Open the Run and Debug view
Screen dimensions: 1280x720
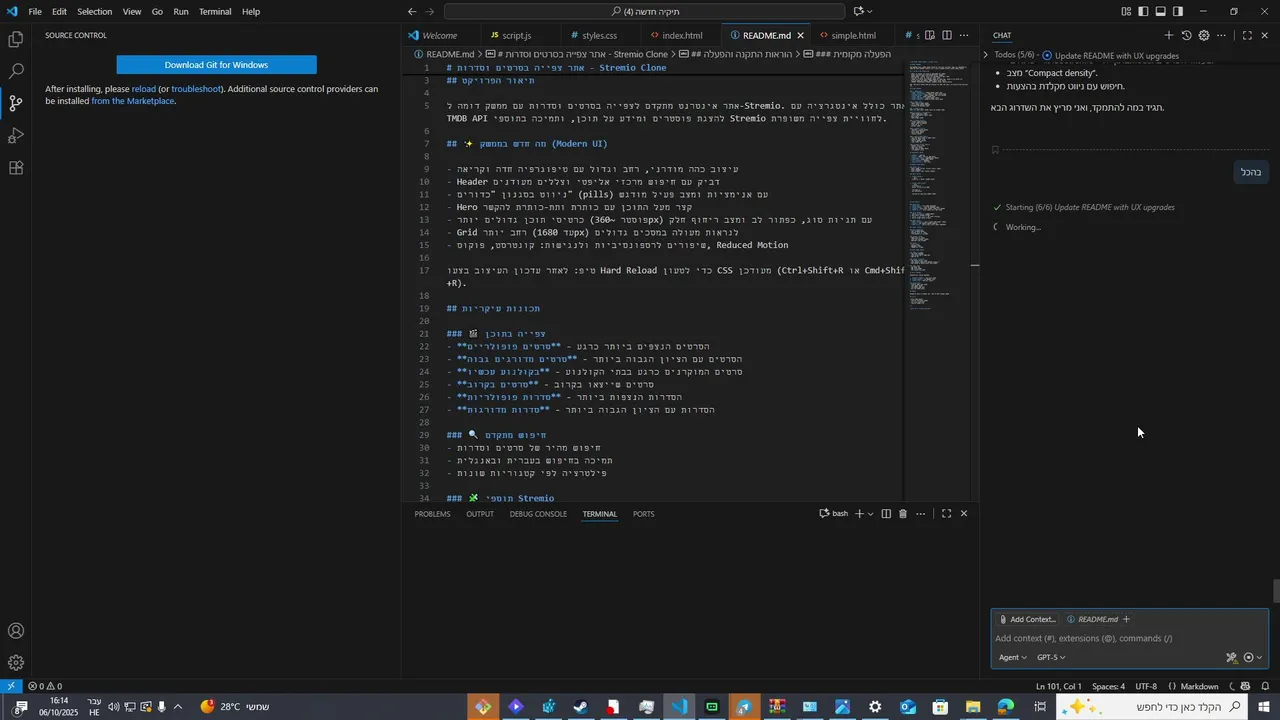(x=16, y=136)
